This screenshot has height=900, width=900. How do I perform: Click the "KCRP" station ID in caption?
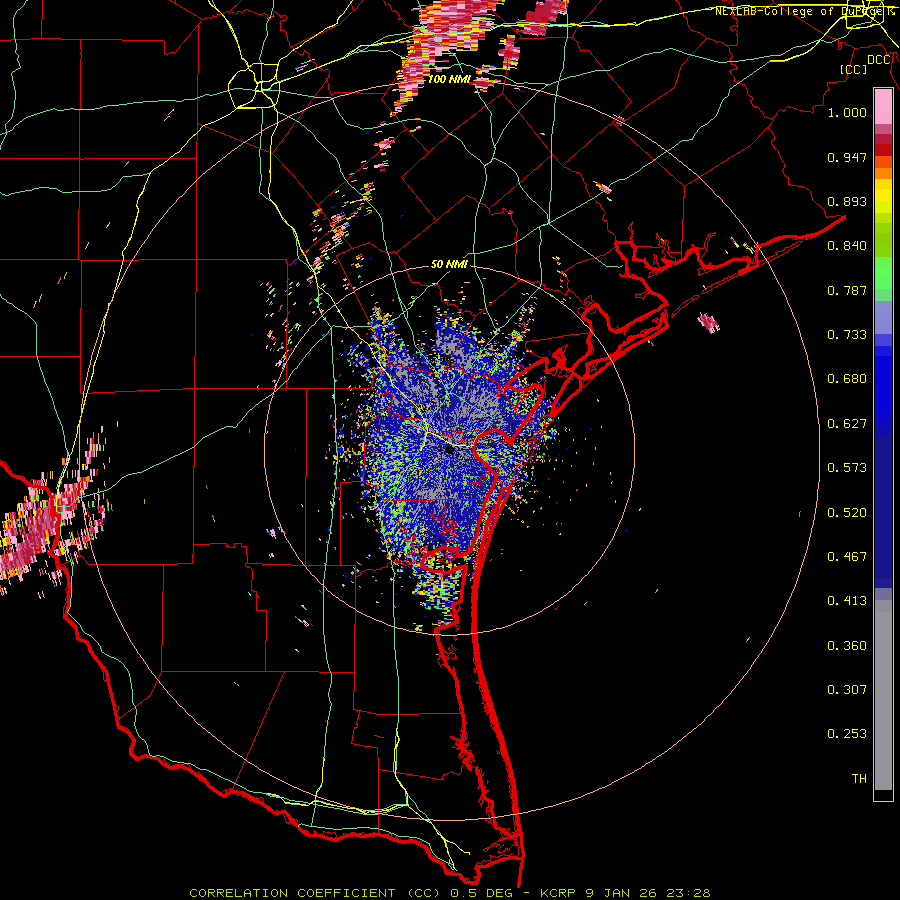tap(560, 893)
